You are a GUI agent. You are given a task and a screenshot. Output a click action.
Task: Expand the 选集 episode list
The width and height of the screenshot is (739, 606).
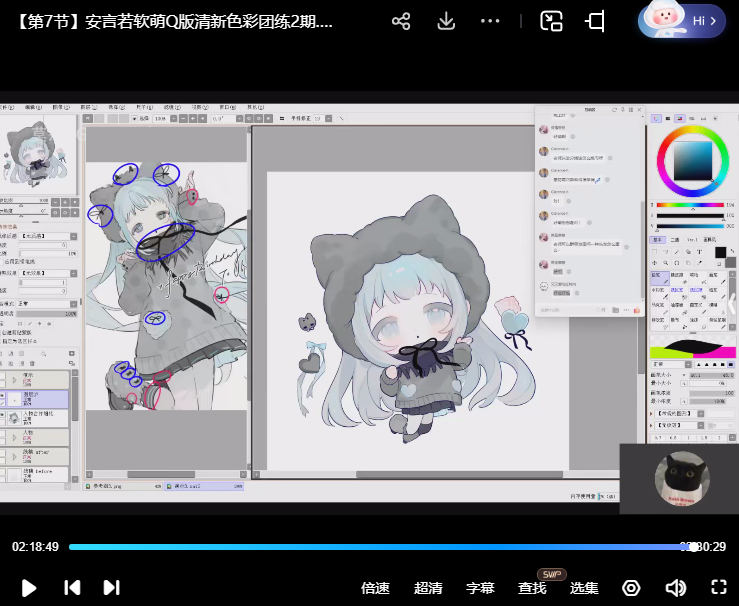pyautogui.click(x=584, y=588)
